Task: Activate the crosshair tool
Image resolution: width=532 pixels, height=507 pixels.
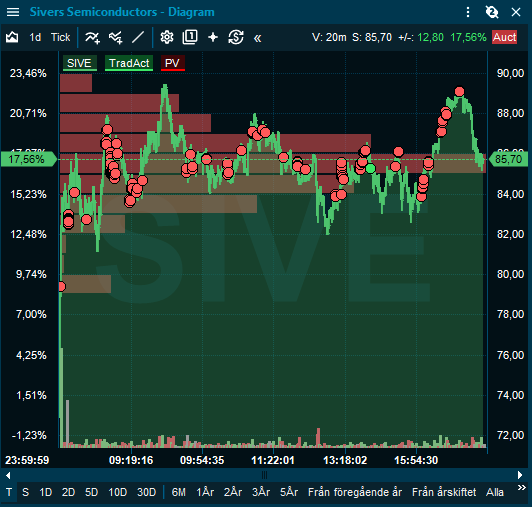Action: (213, 37)
